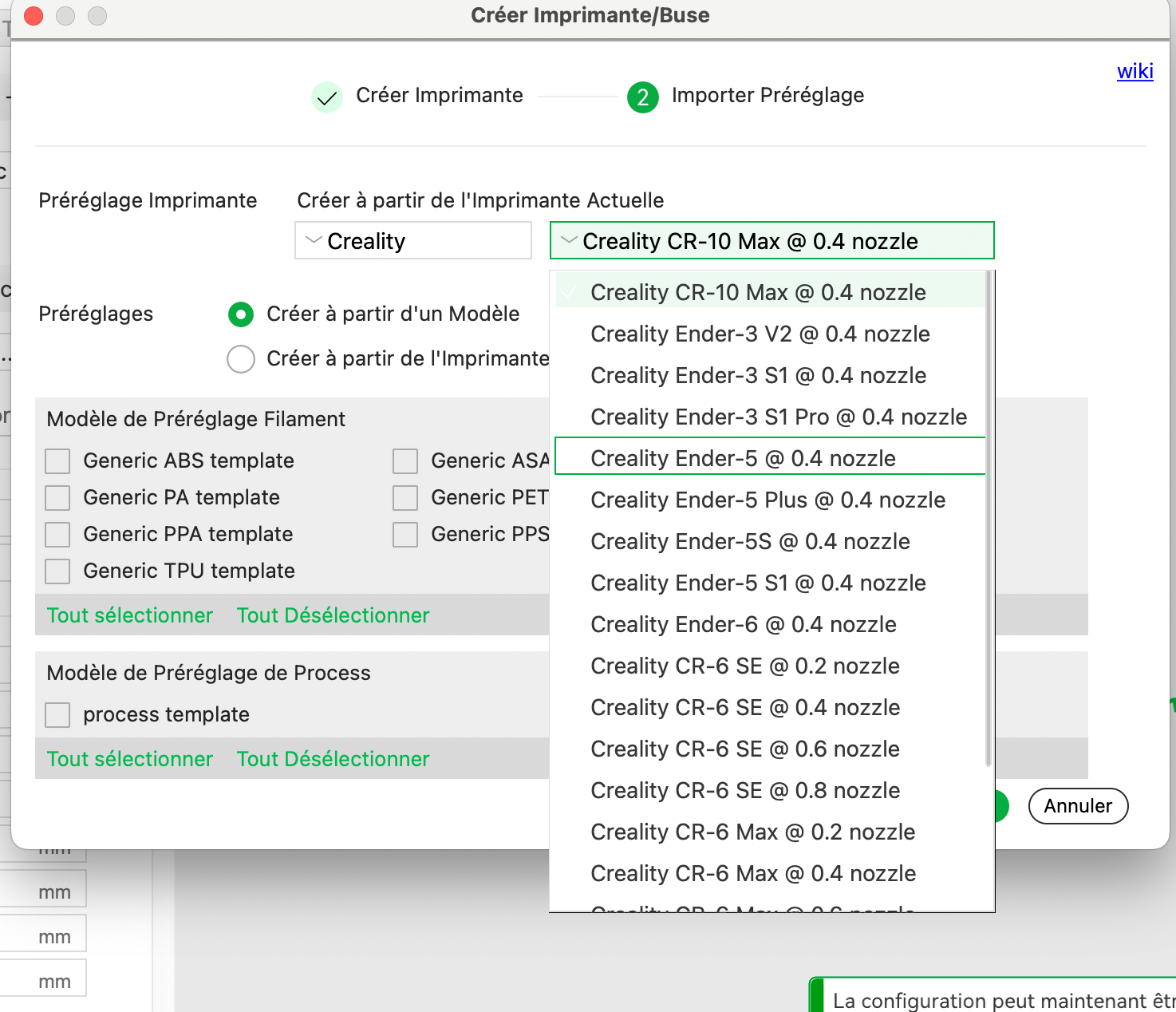Select Créer à partir d'un Modèle radio
The image size is (1176, 1012).
241,314
